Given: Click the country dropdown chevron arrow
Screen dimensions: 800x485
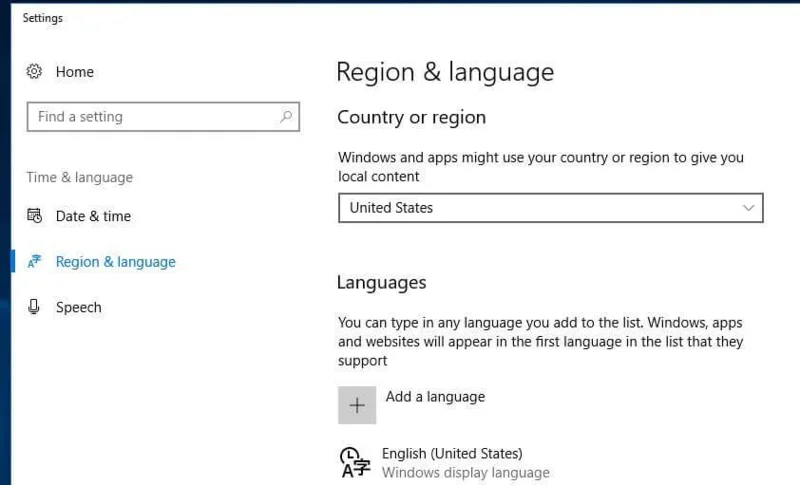Looking at the screenshot, I should point(748,208).
